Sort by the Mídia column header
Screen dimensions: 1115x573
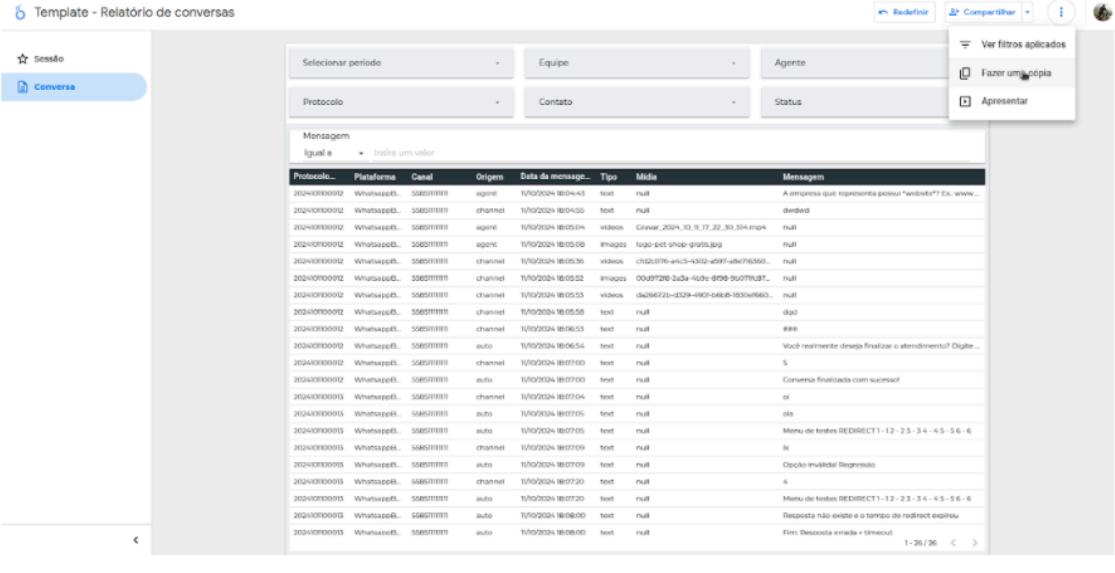pos(646,176)
